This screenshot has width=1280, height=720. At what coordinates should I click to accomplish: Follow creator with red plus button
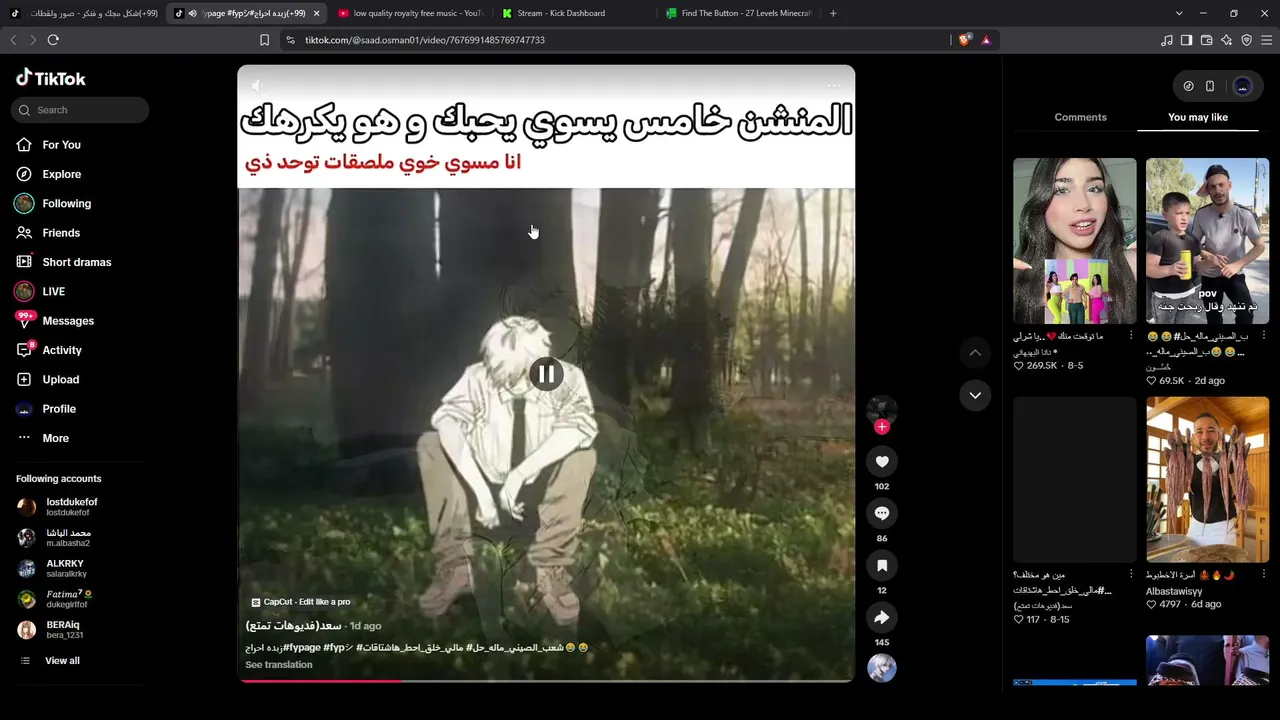(882, 427)
